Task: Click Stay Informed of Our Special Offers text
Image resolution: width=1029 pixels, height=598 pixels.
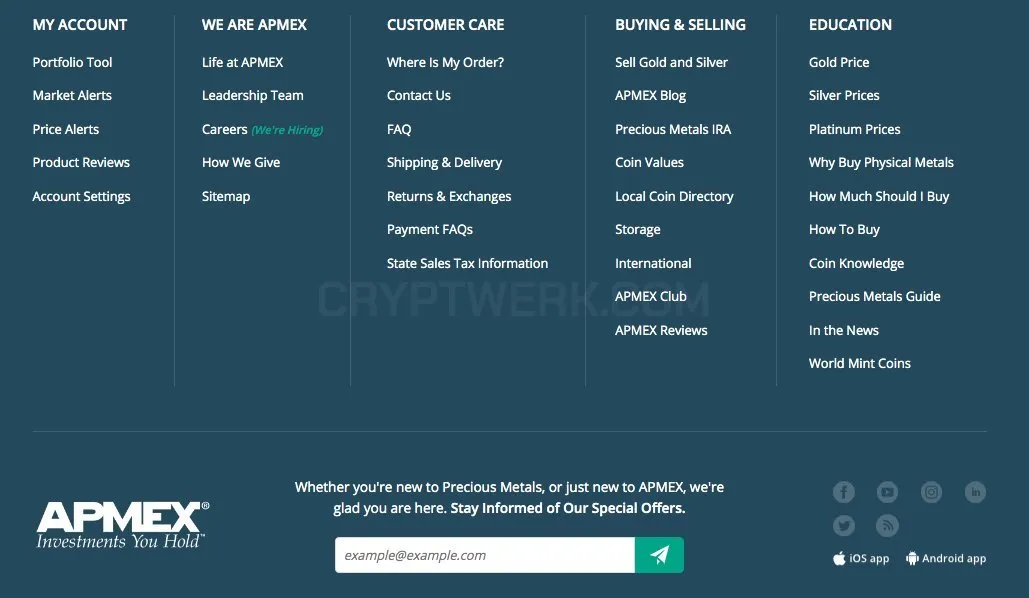Action: (x=568, y=508)
